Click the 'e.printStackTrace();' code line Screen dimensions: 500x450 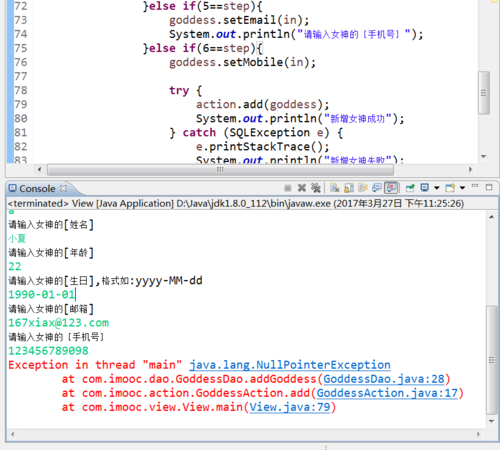click(x=262, y=147)
